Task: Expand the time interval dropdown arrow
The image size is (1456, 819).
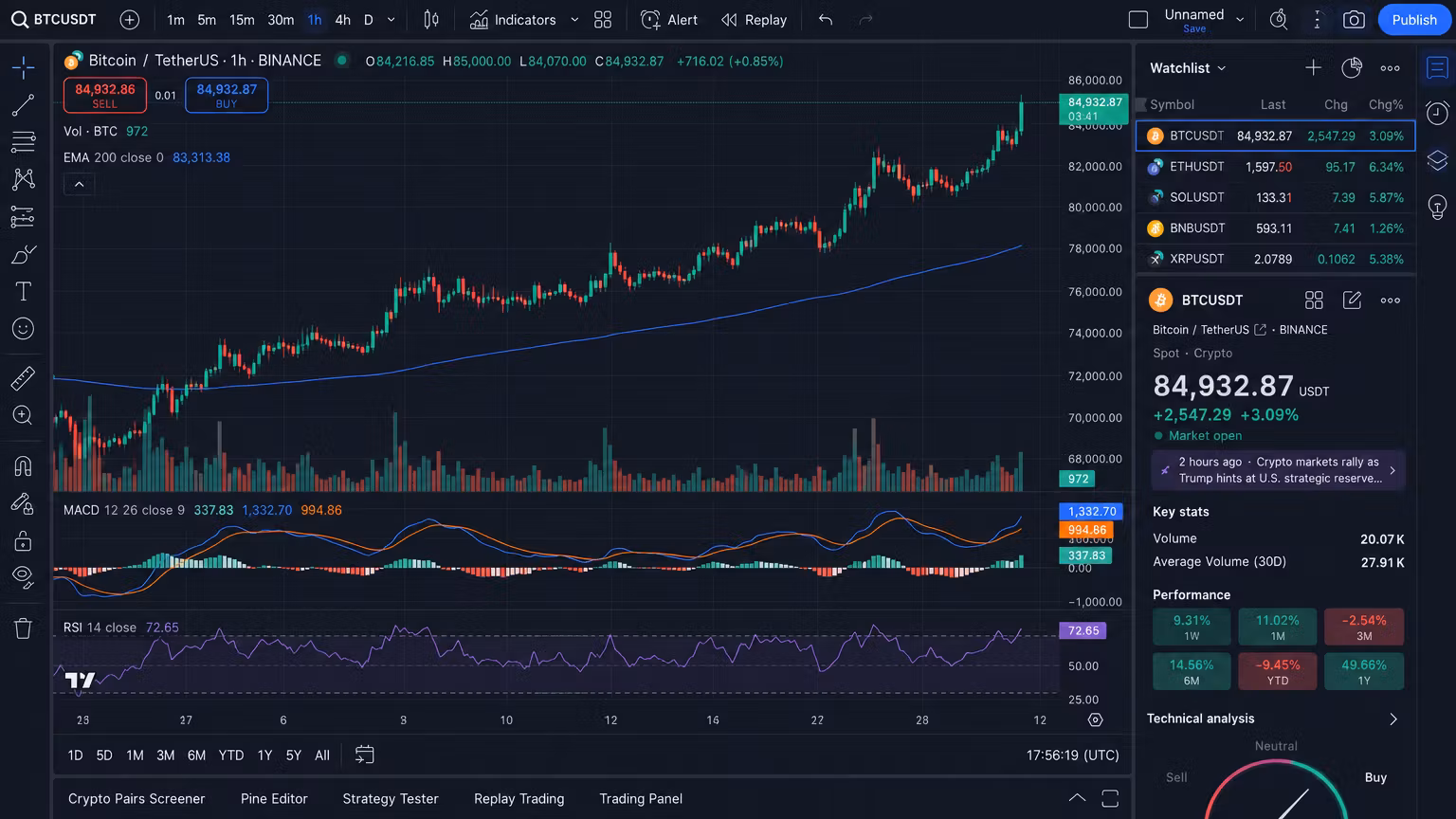Action: [391, 20]
